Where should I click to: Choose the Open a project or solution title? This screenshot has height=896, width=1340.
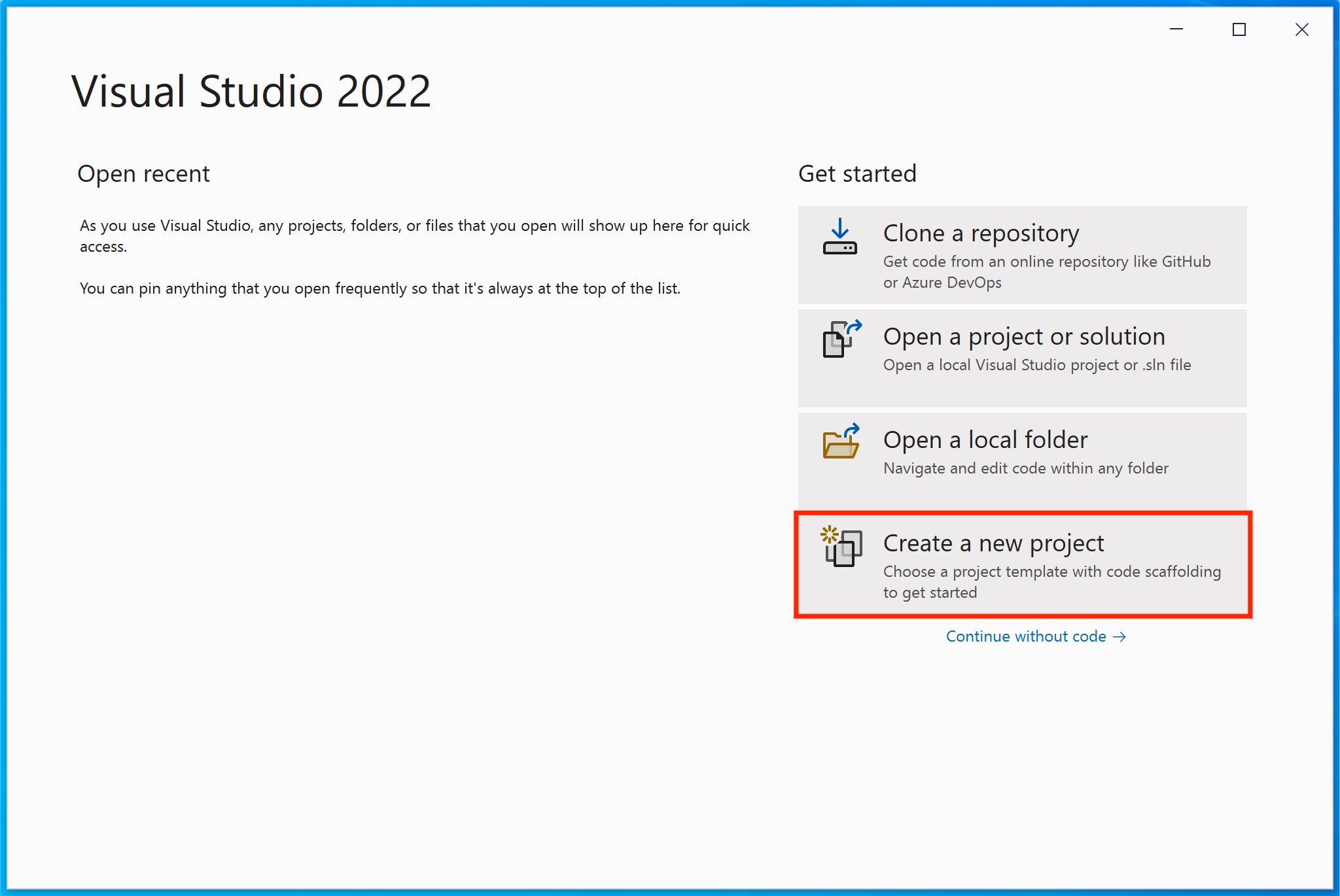1024,337
